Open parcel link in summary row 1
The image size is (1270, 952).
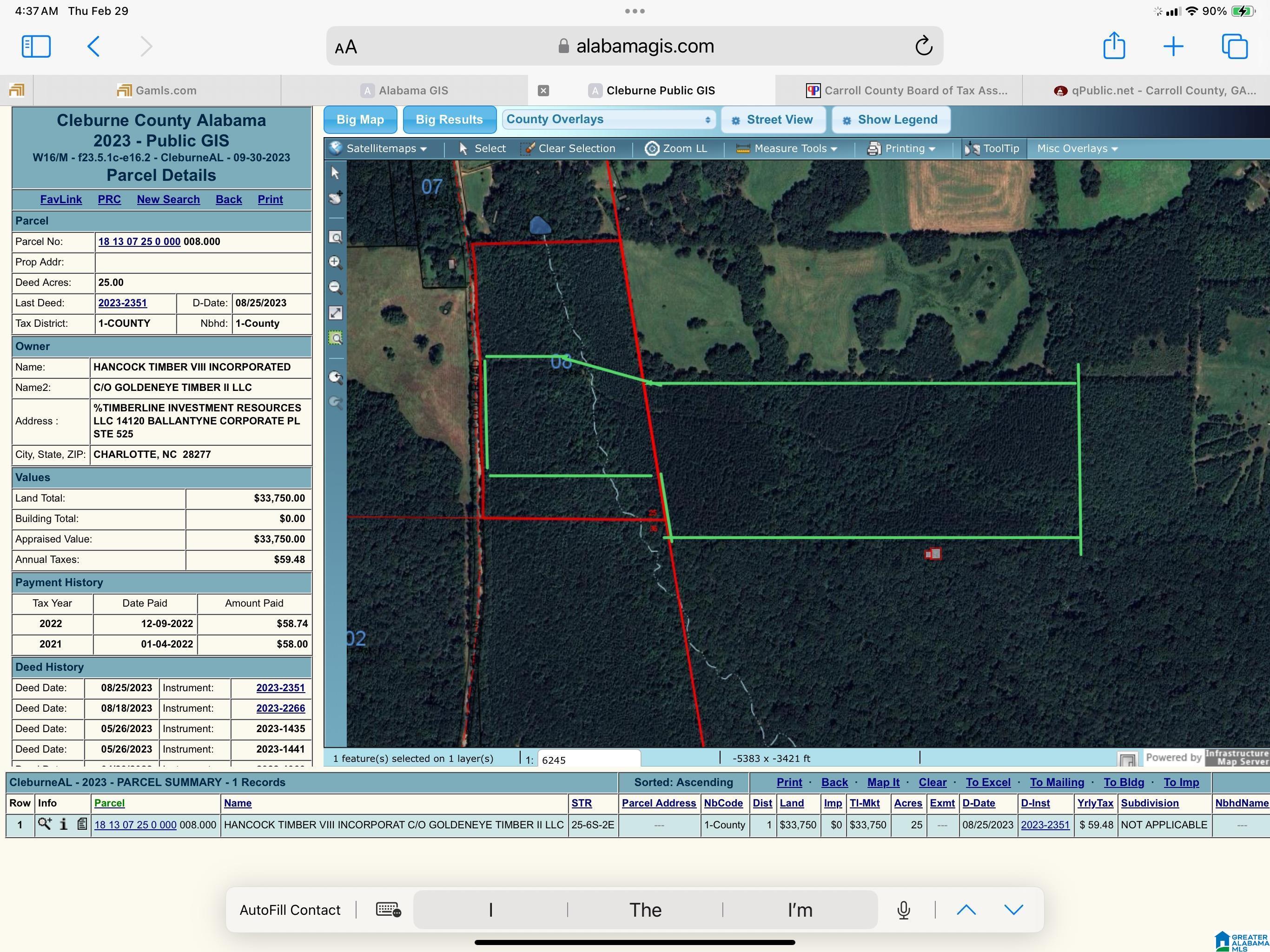(135, 825)
